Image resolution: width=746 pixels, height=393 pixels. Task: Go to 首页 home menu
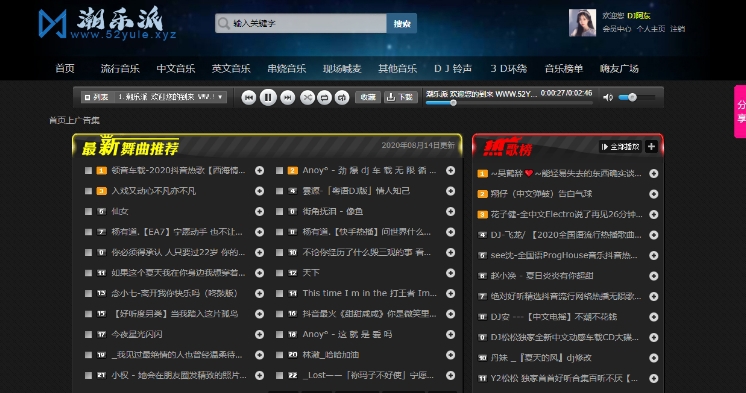(x=65, y=69)
